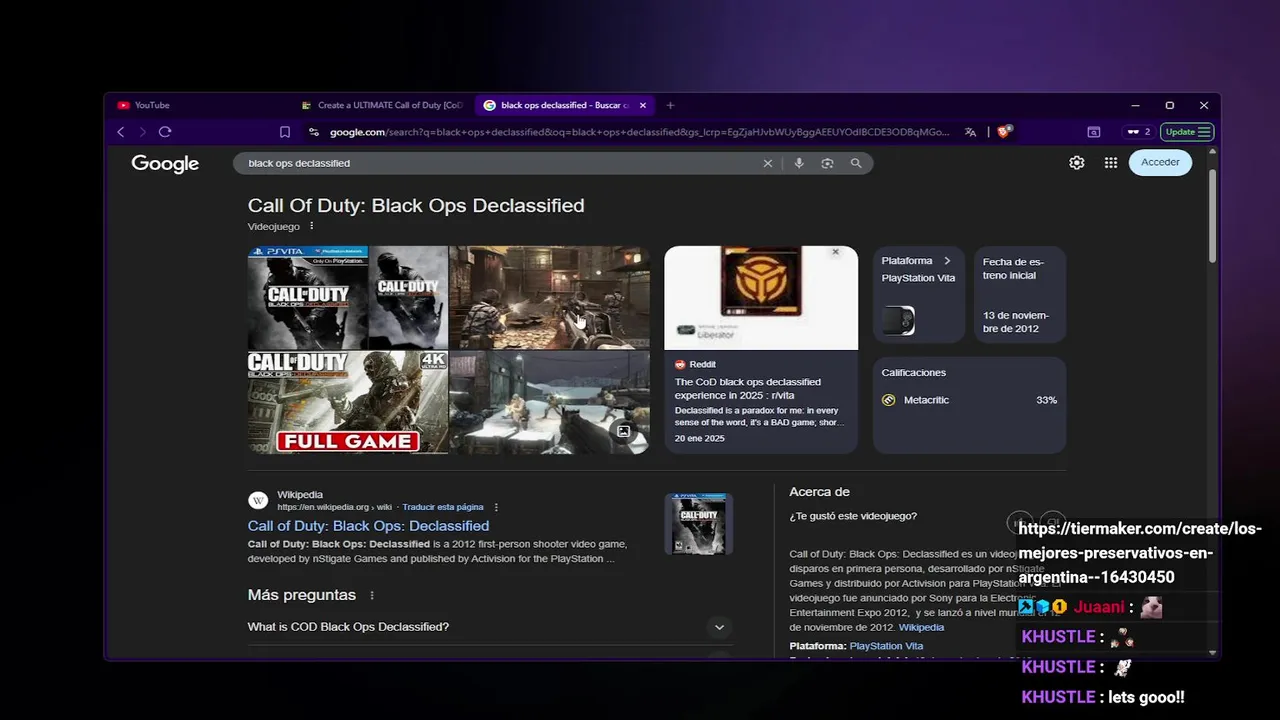The width and height of the screenshot is (1280, 720).
Task: Follow the Wikipedia link in Acerca de text
Action: (921, 628)
